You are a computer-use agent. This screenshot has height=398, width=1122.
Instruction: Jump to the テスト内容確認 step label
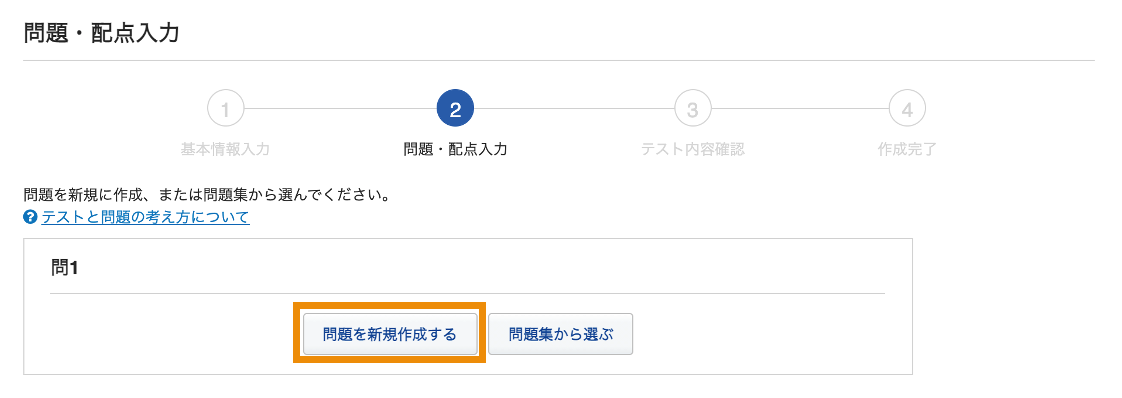pos(693,150)
